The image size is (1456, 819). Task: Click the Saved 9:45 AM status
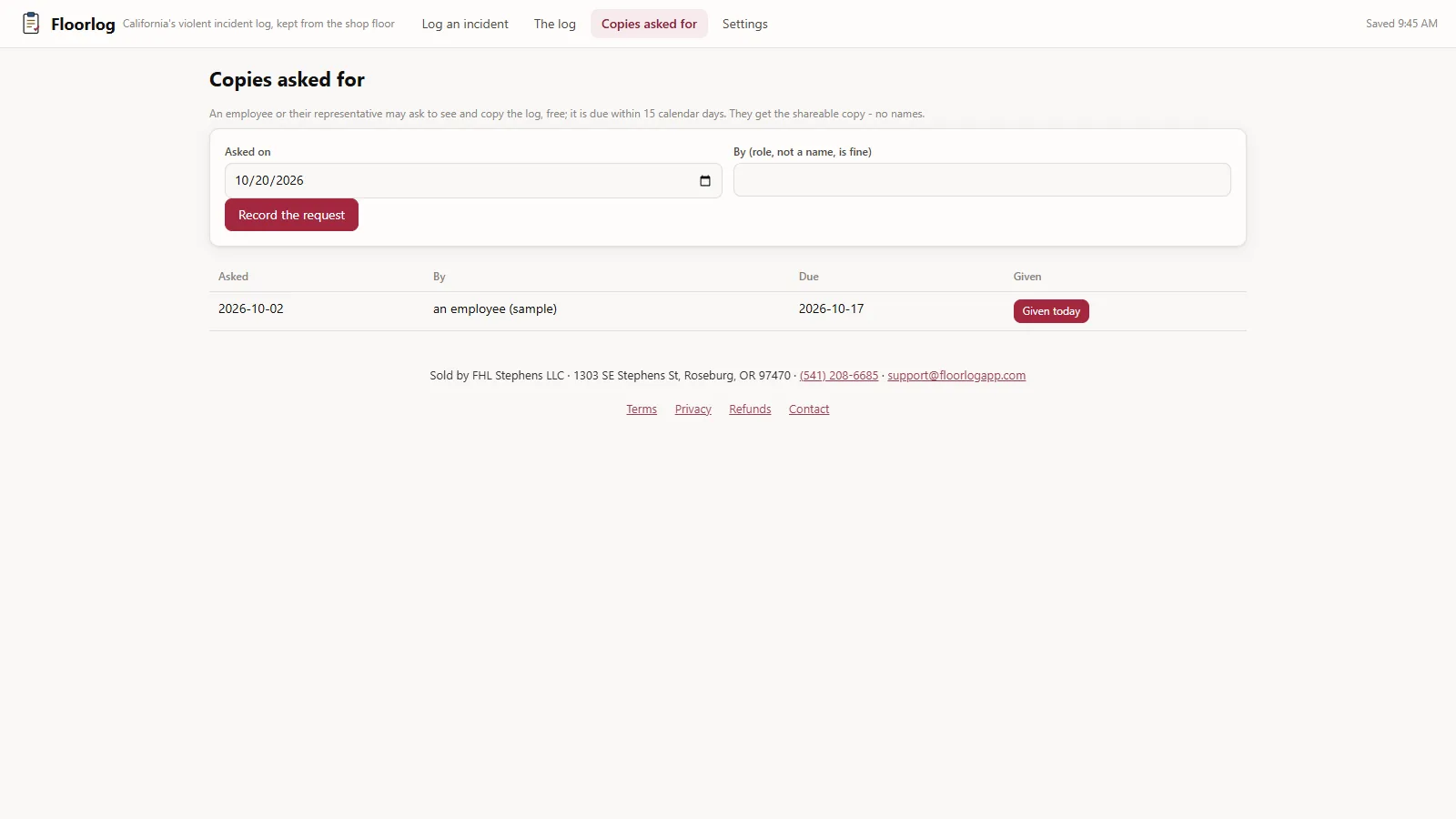tap(1401, 24)
